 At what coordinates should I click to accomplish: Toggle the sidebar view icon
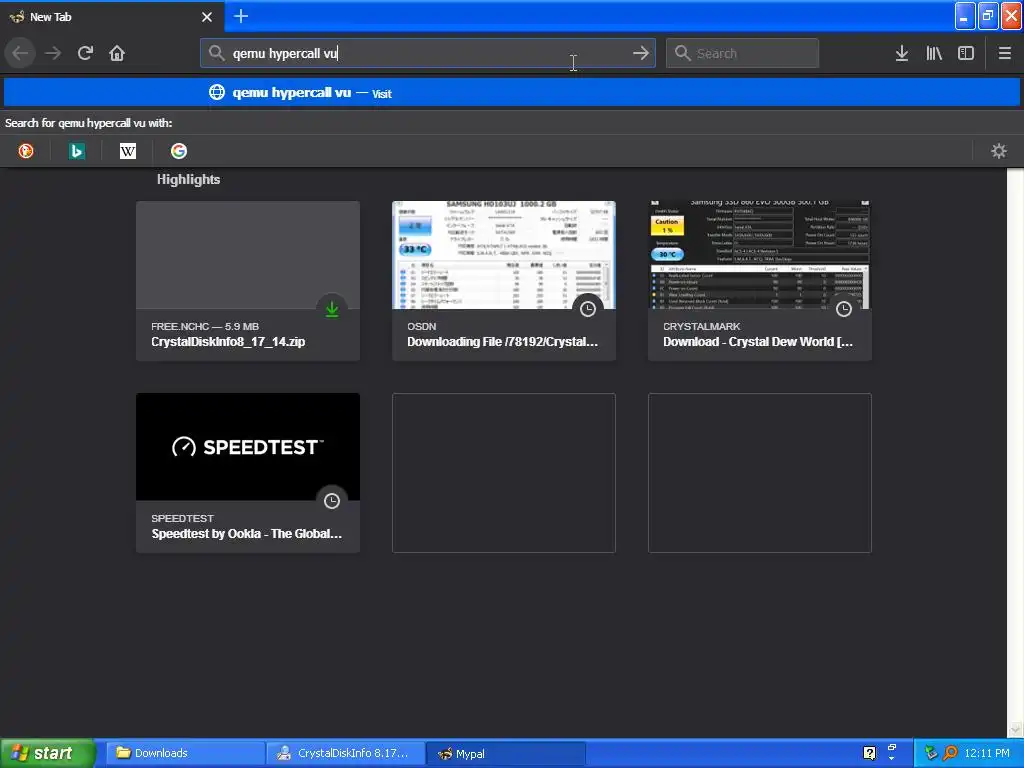coord(966,54)
